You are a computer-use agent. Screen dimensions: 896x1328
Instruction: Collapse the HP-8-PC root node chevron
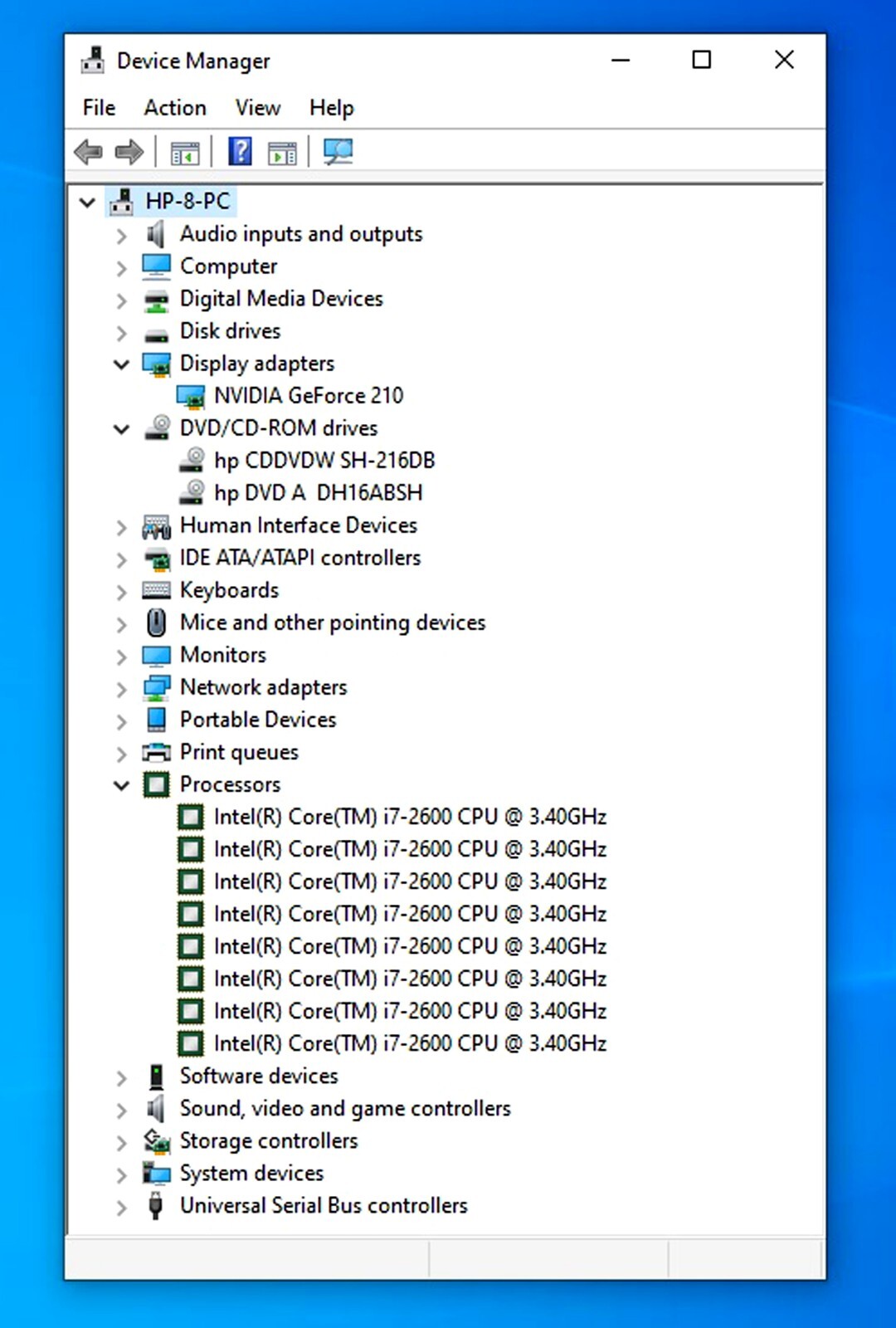pos(87,202)
